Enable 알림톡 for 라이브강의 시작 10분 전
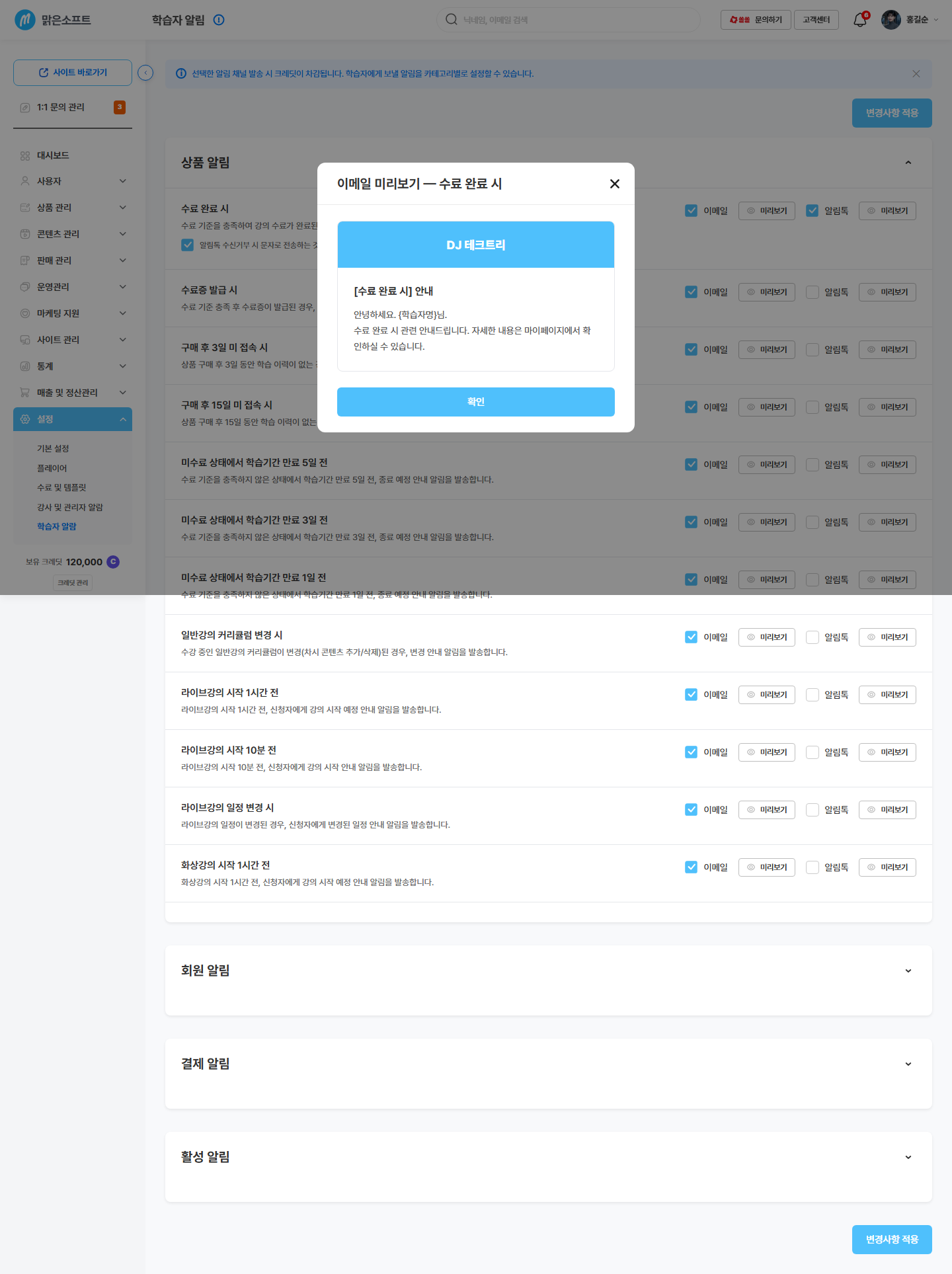952x1274 pixels. [813, 752]
